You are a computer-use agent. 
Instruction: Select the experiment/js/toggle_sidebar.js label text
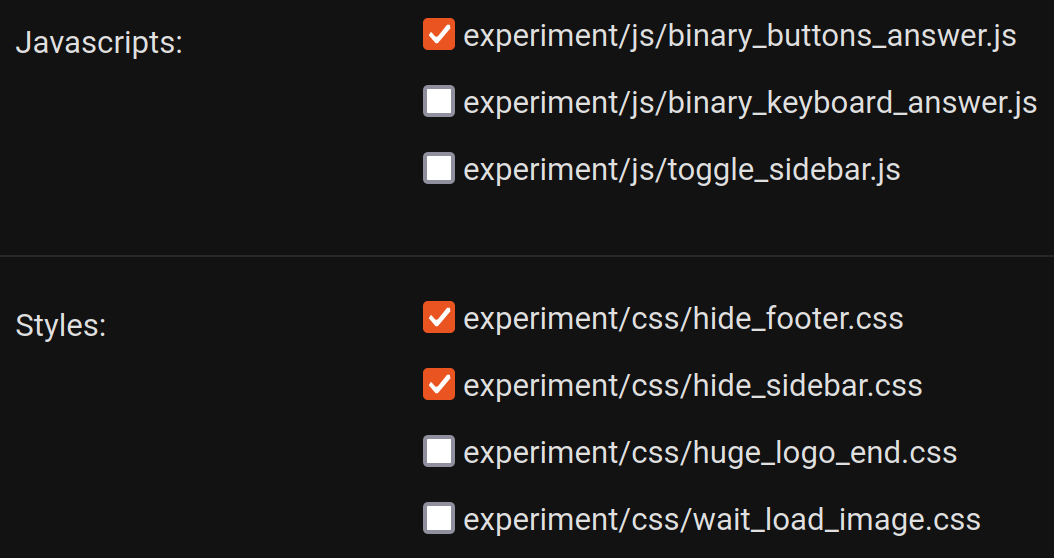pos(682,170)
